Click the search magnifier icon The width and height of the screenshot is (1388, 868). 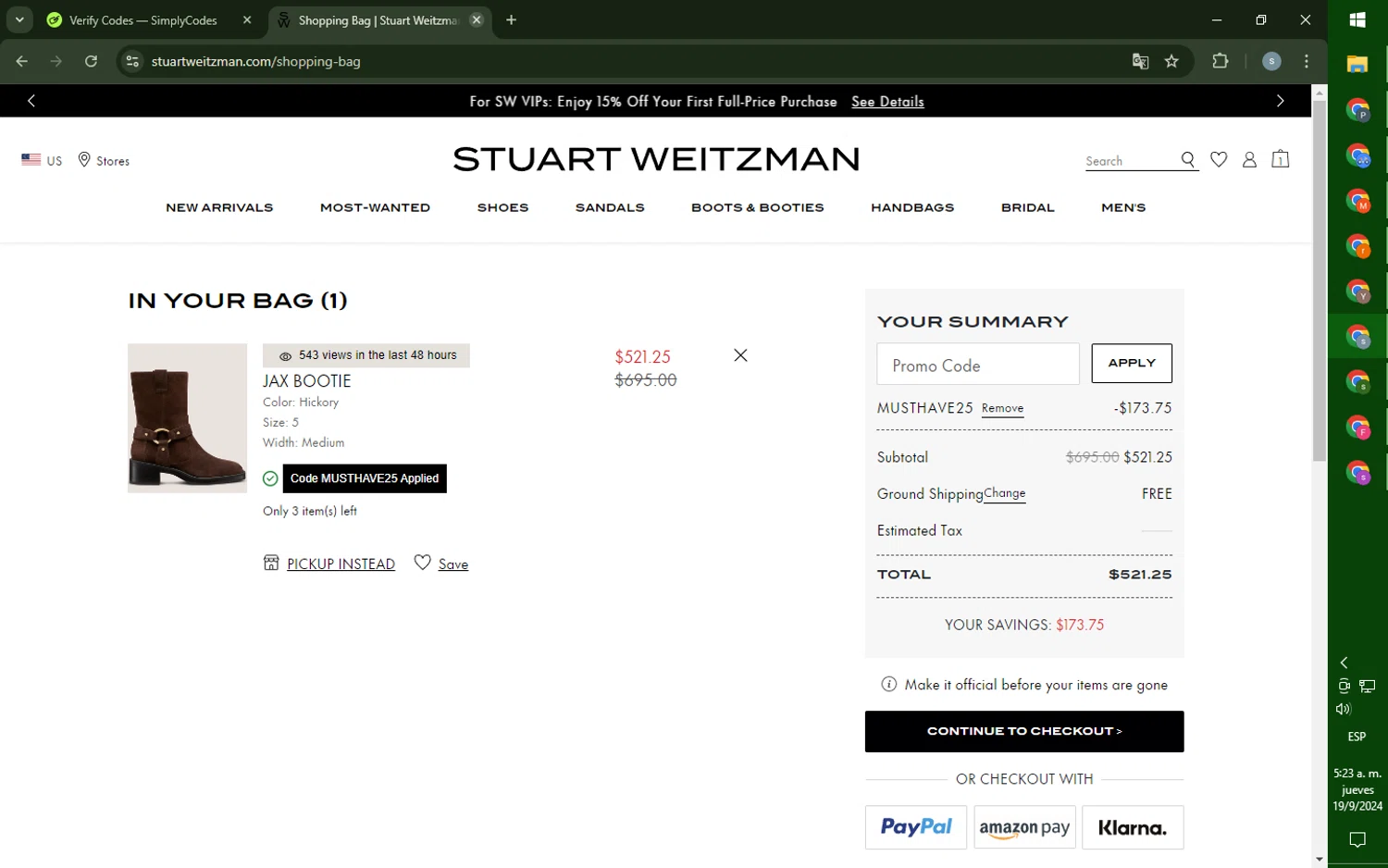point(1188,160)
